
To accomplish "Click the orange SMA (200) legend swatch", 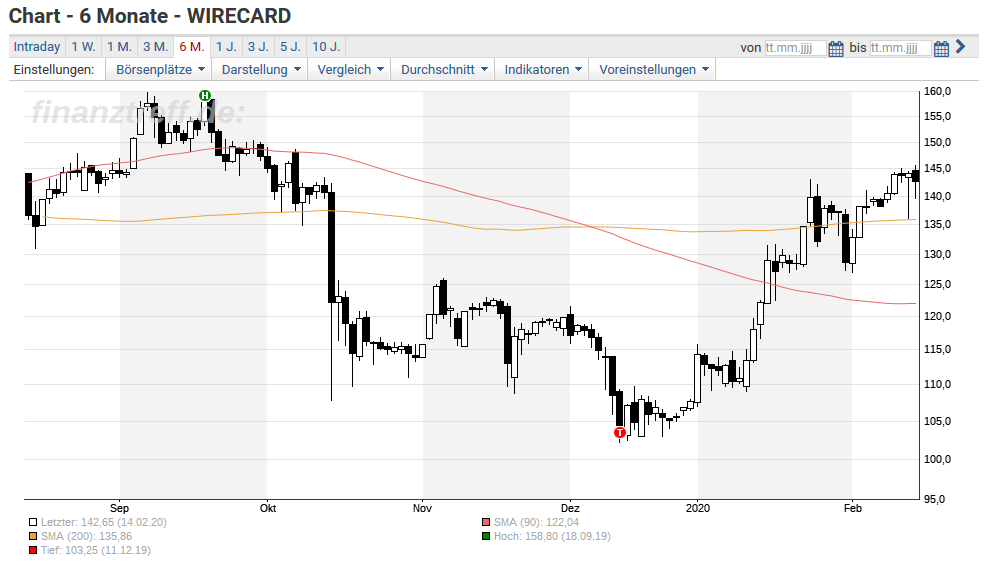I will 33,536.
